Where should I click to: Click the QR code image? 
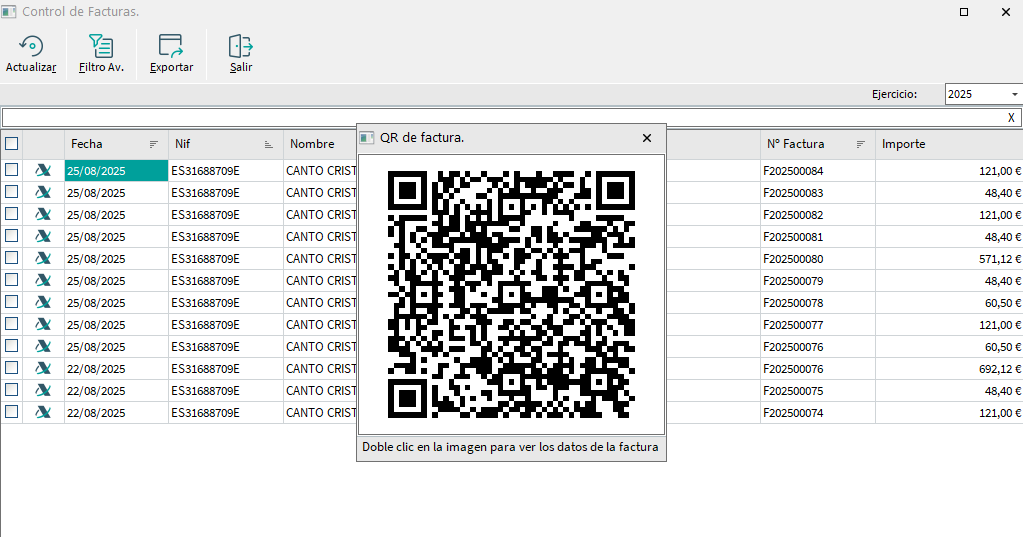511,294
